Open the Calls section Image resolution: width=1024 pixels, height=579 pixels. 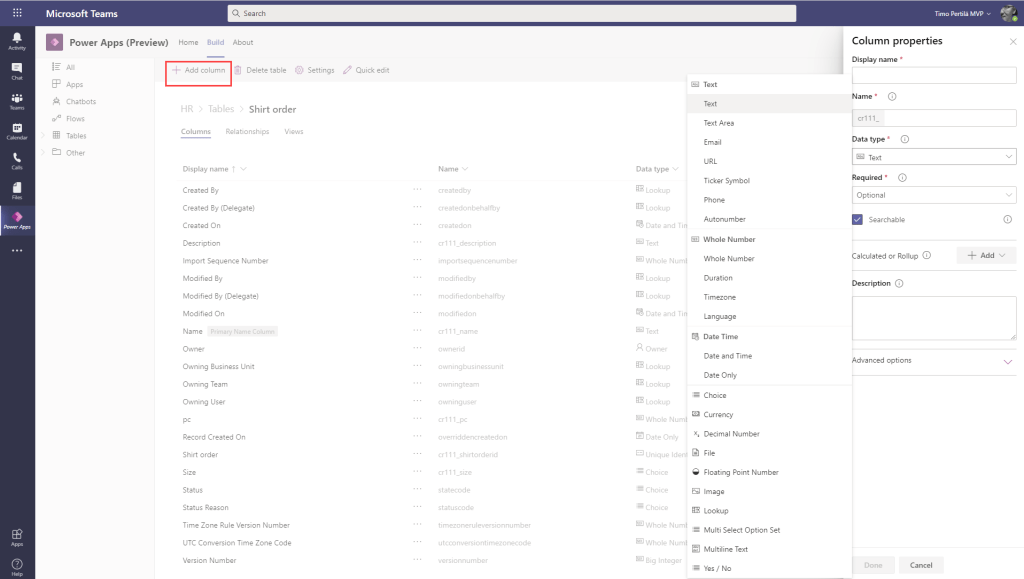[x=17, y=161]
